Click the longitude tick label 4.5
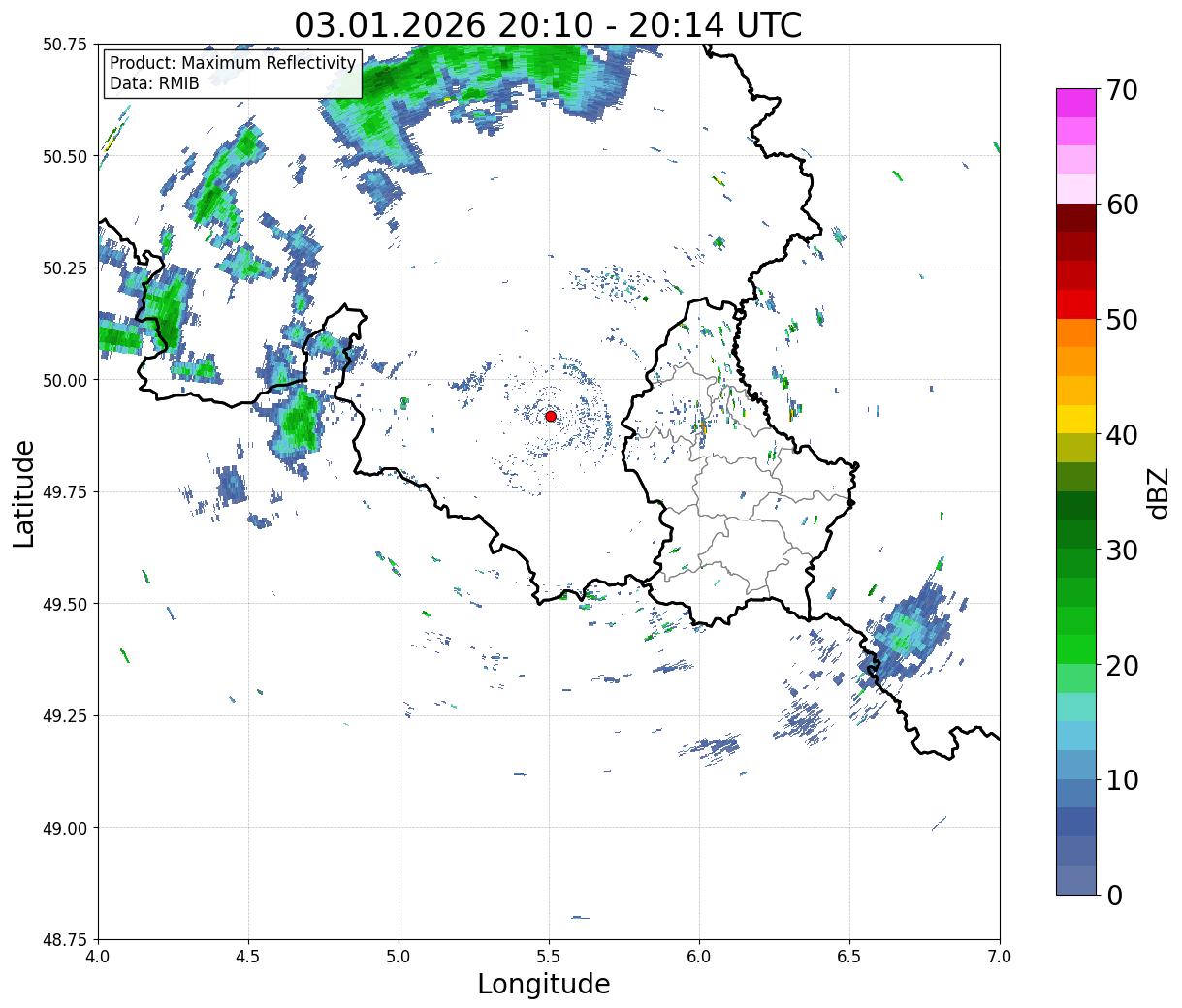The image size is (1182, 1008). pos(248,956)
